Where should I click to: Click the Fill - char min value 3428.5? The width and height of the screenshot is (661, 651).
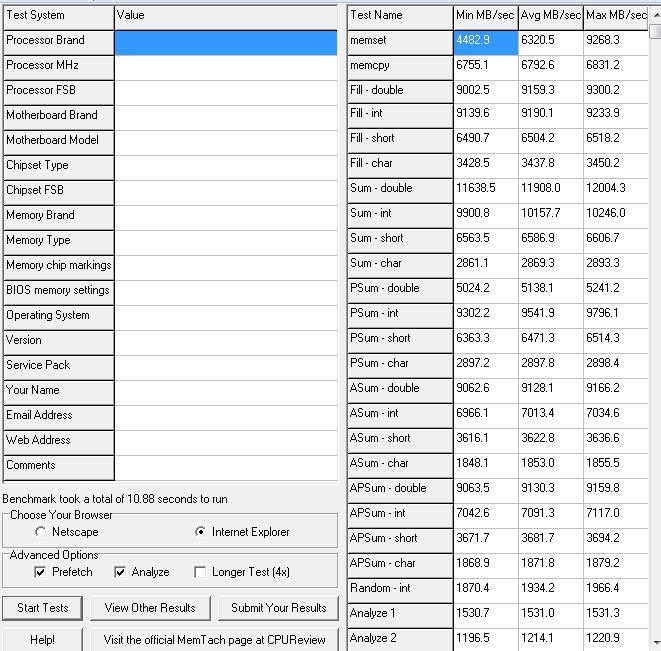486,166
